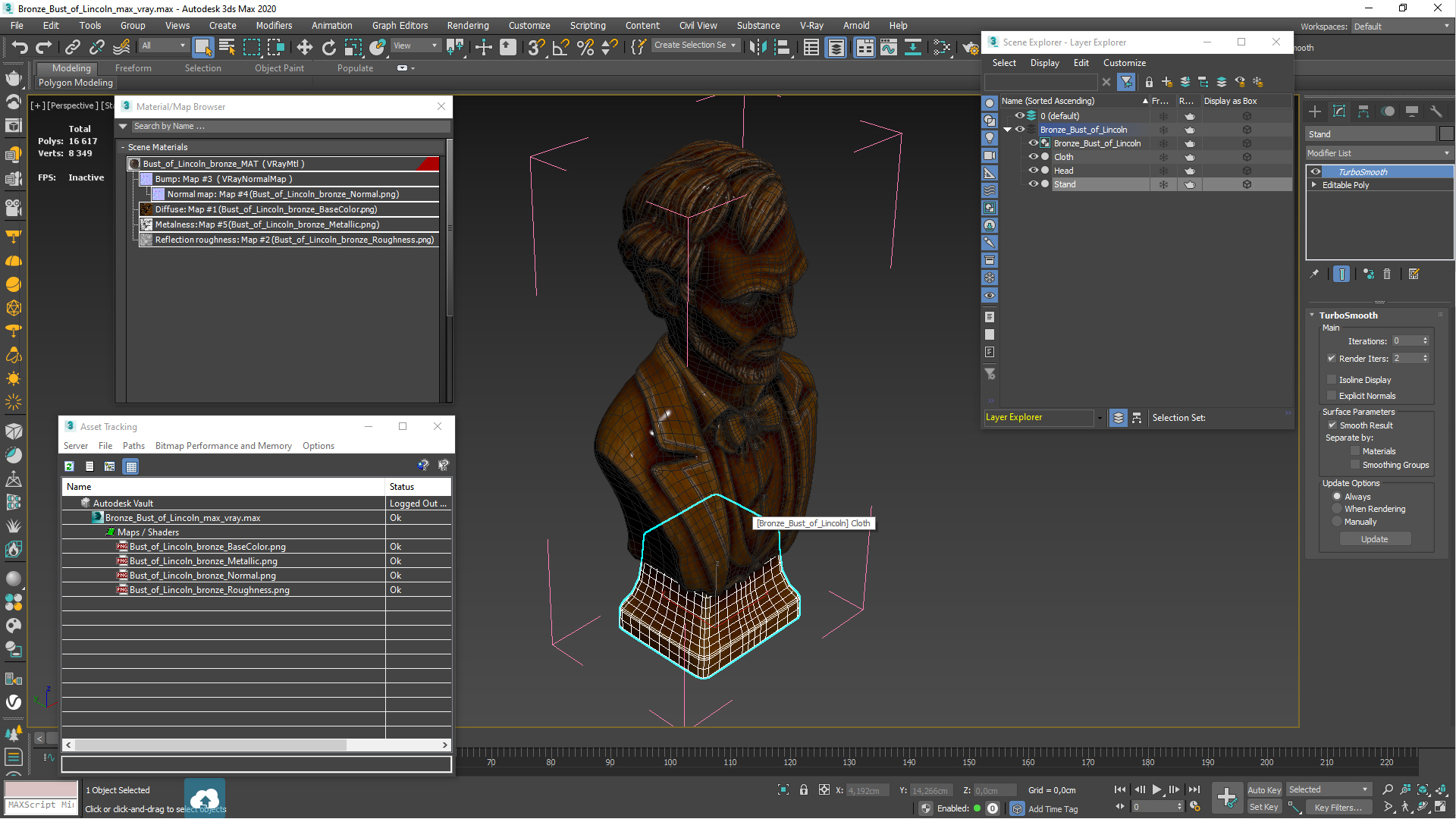The height and width of the screenshot is (819, 1456).
Task: Switch Asset Tracking to table view
Action: [131, 466]
